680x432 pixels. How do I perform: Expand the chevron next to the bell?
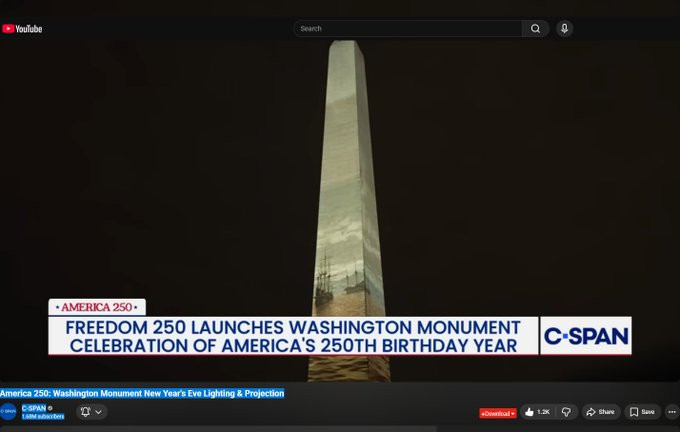(x=98, y=412)
